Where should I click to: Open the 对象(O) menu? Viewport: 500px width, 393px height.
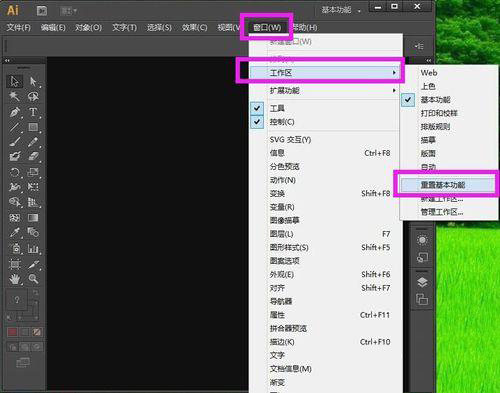tap(88, 27)
